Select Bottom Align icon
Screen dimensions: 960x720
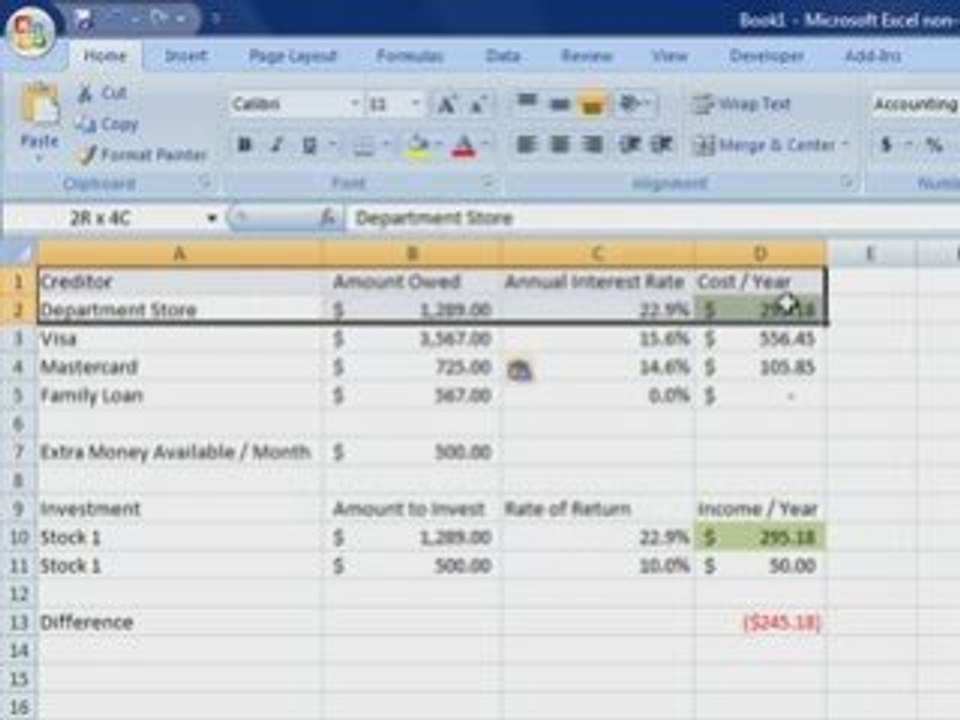point(592,104)
